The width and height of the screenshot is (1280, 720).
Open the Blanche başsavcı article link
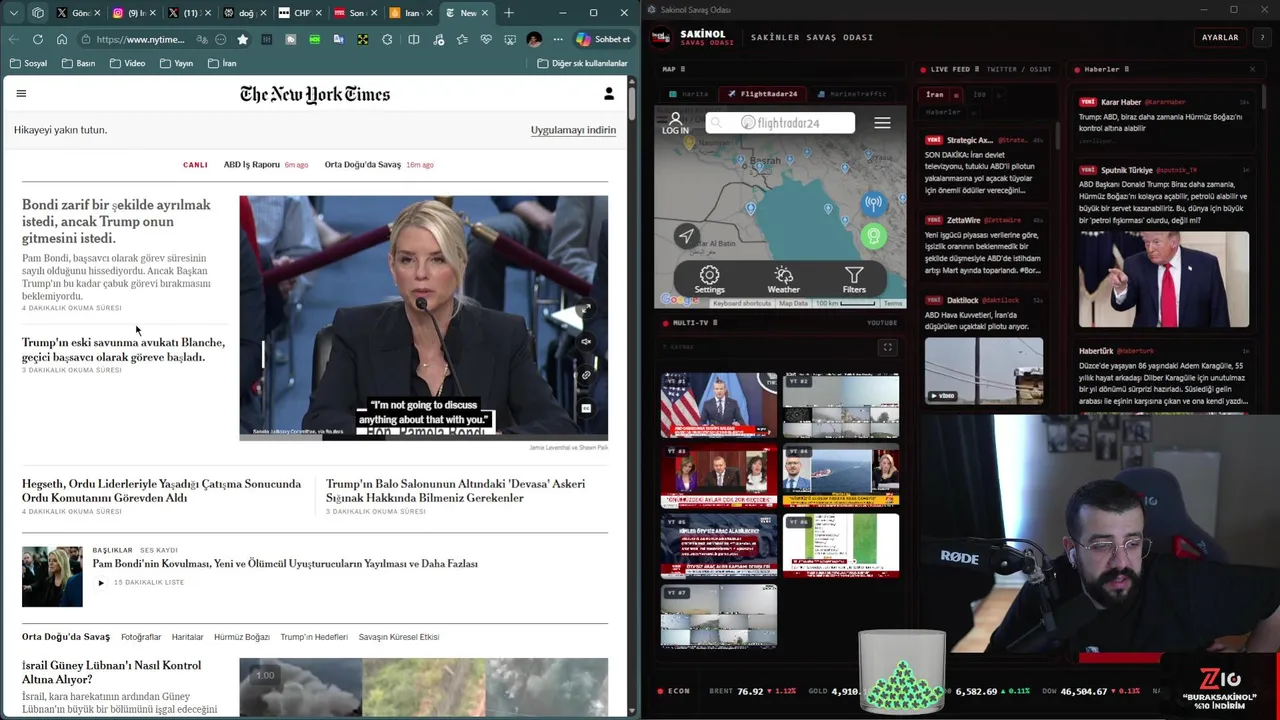point(123,349)
